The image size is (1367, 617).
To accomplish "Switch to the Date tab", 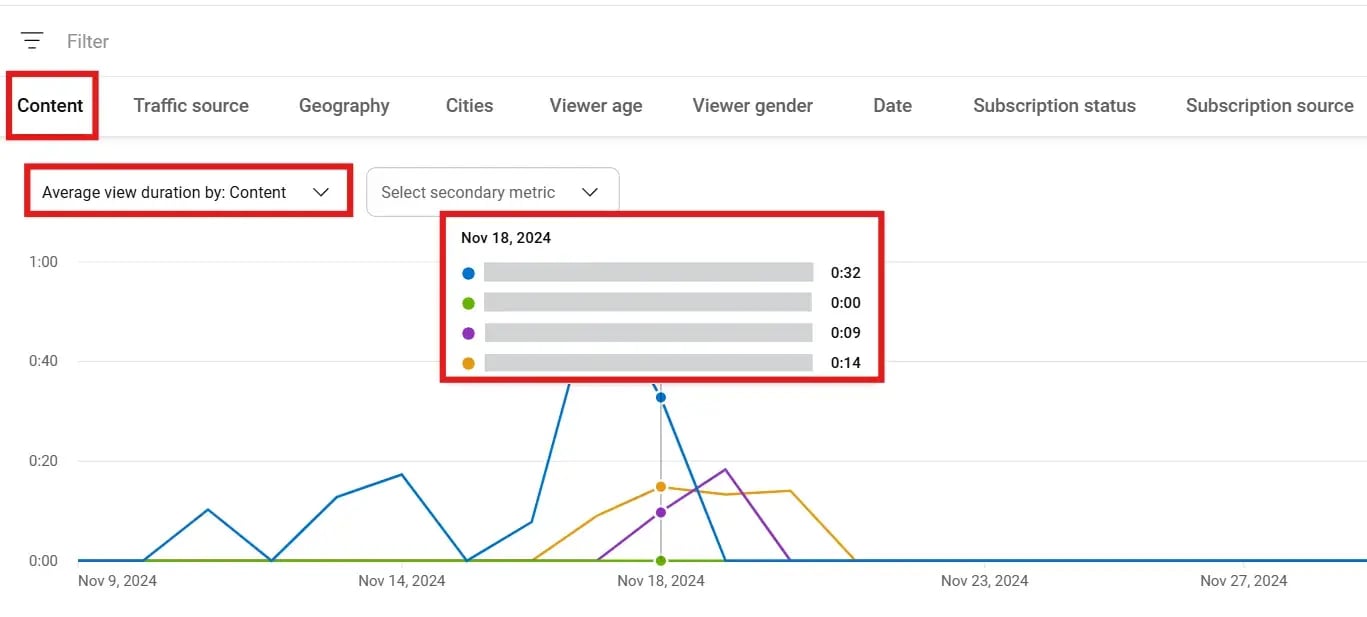I will (892, 106).
